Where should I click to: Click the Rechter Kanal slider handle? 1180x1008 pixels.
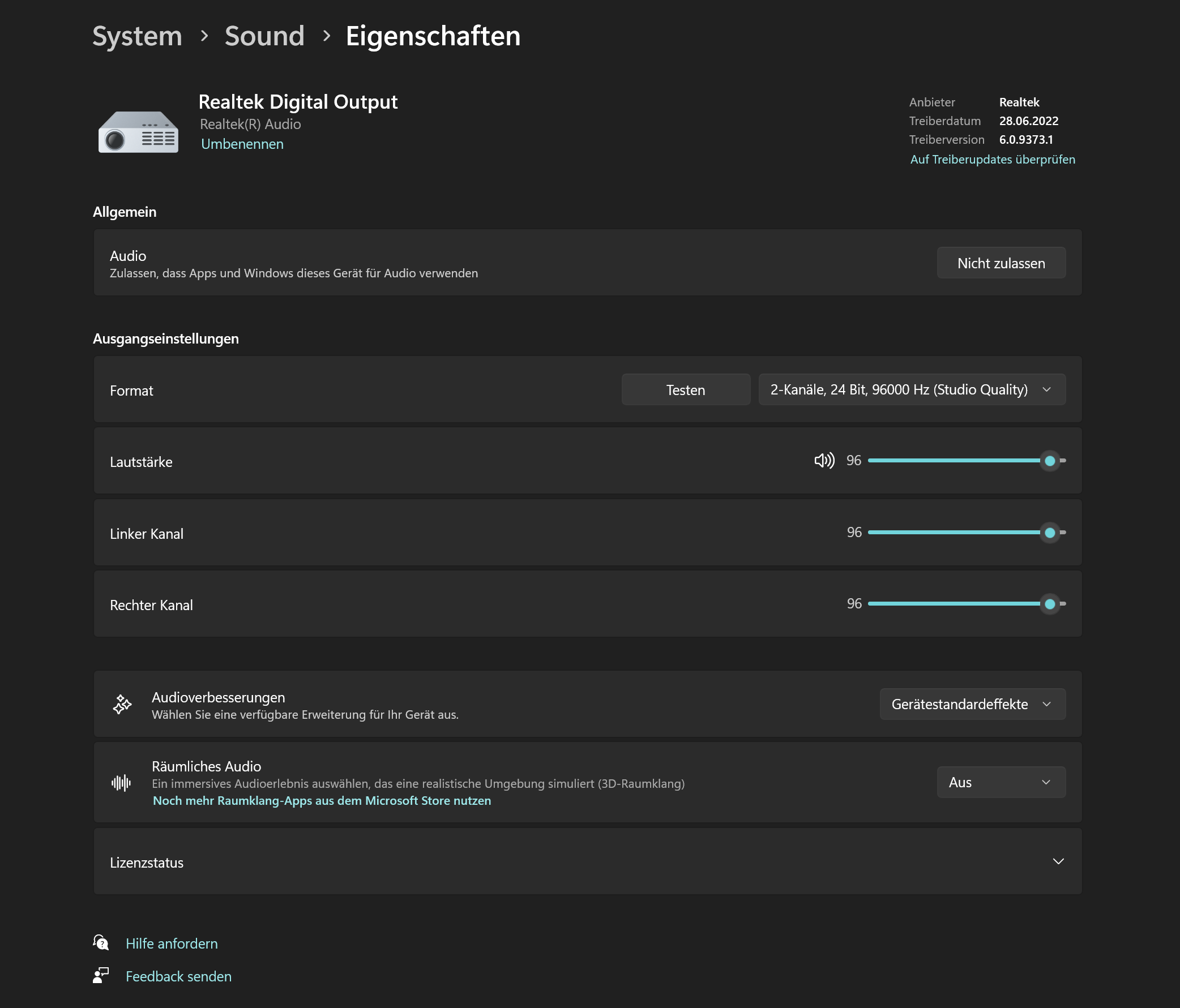tap(1050, 604)
